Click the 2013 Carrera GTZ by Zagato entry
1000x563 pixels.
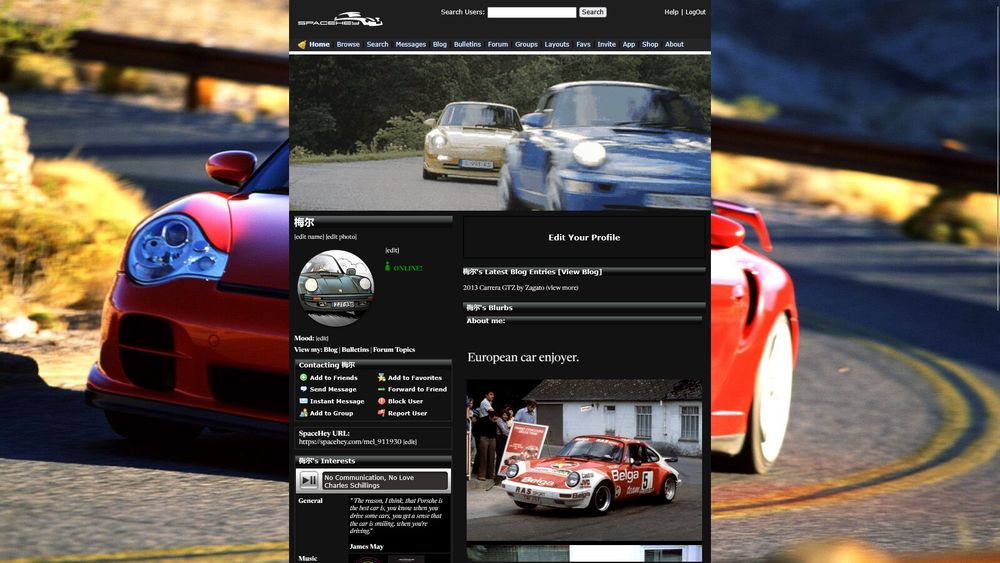tap(503, 288)
